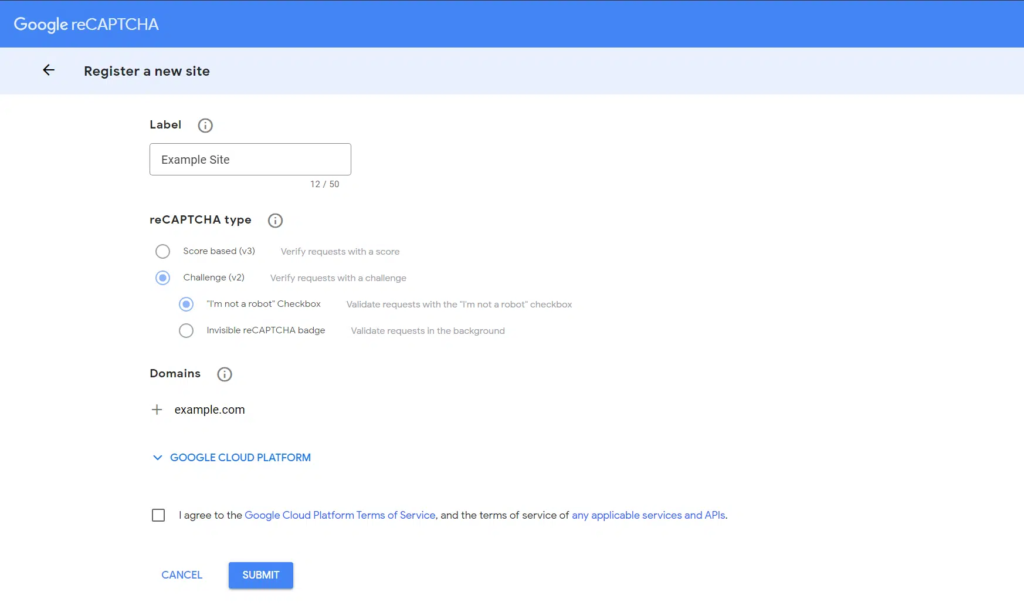
Task: Select Invisible reCAPTCHA badge option
Action: 186,331
